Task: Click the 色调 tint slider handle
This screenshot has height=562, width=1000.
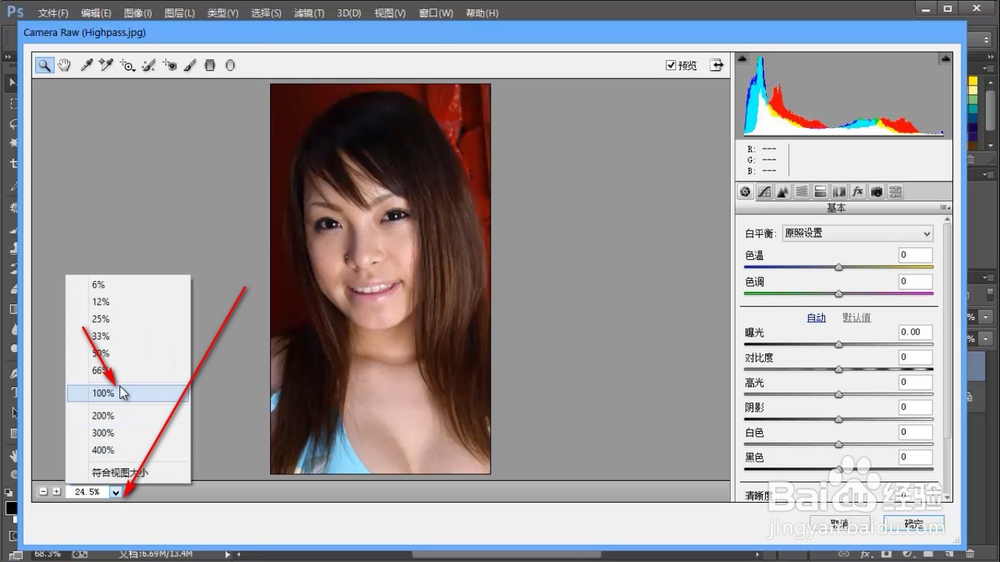Action: tap(839, 294)
